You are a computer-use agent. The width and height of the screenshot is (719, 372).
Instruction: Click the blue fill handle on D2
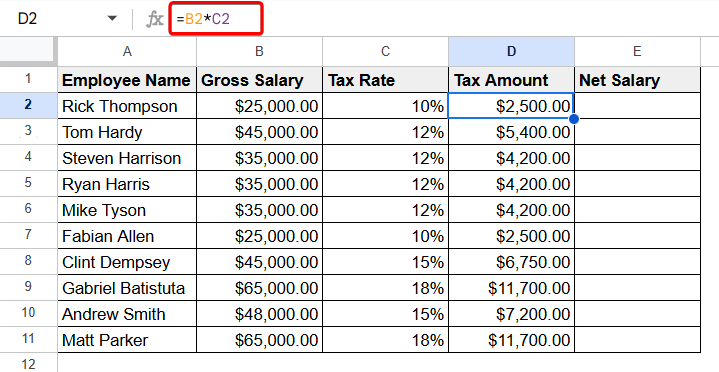click(574, 119)
